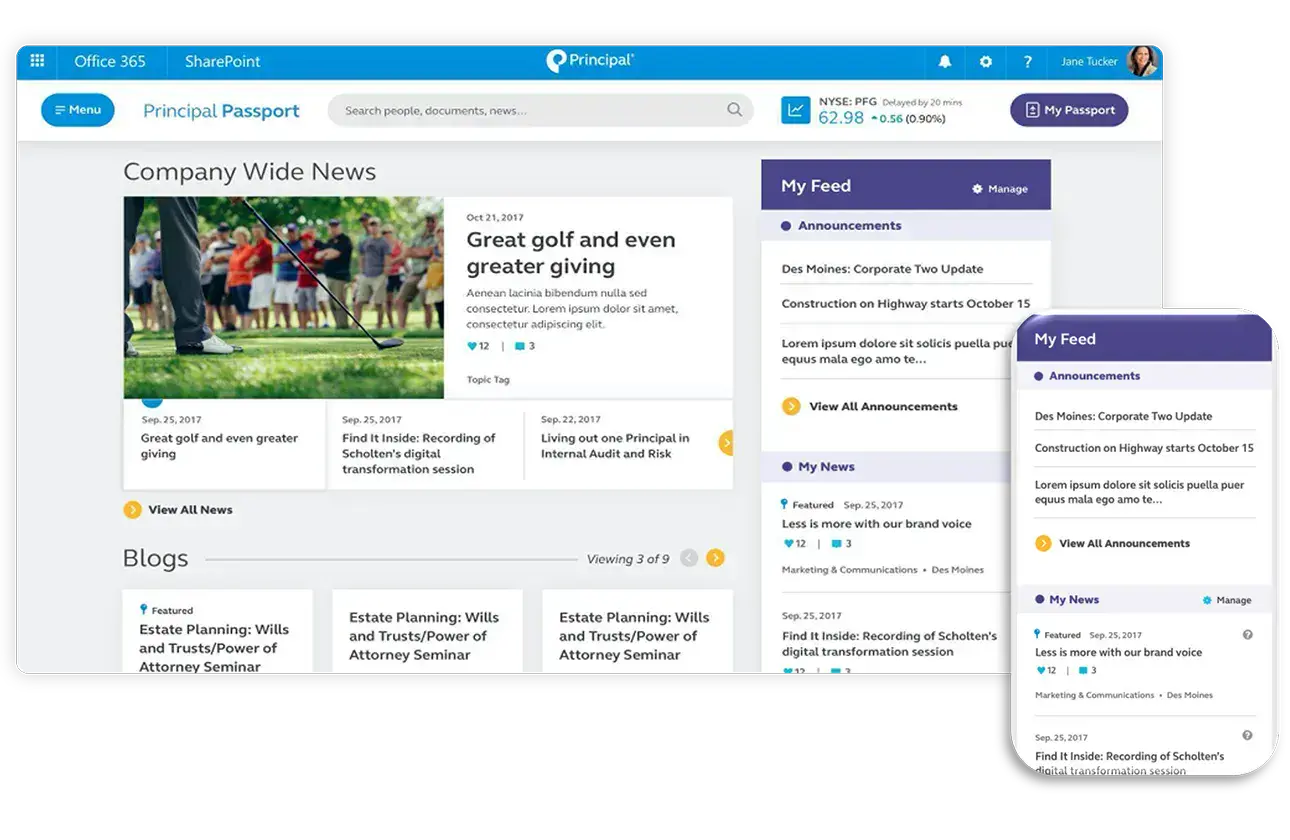Viewport: 1290px width, 840px height.
Task: Click View All Announcements
Action: coord(868,406)
